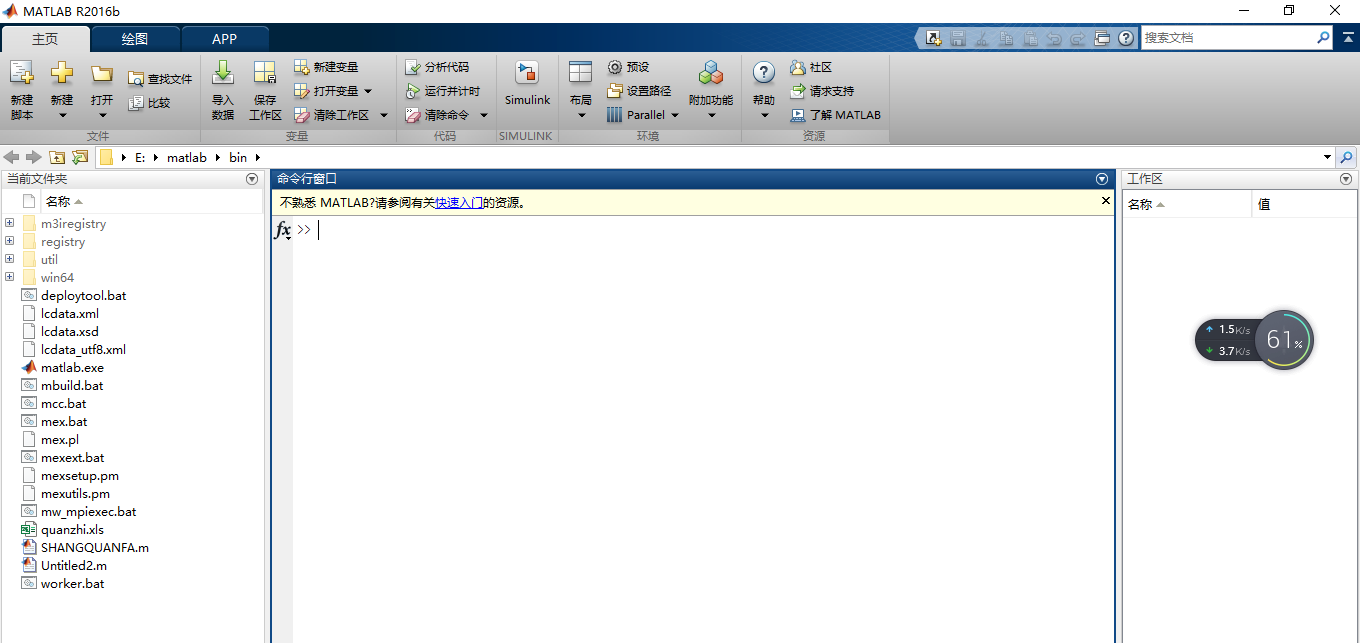Switch to the 绘图 (Plots) tab
Screen dimensions: 1360x643
(135, 39)
